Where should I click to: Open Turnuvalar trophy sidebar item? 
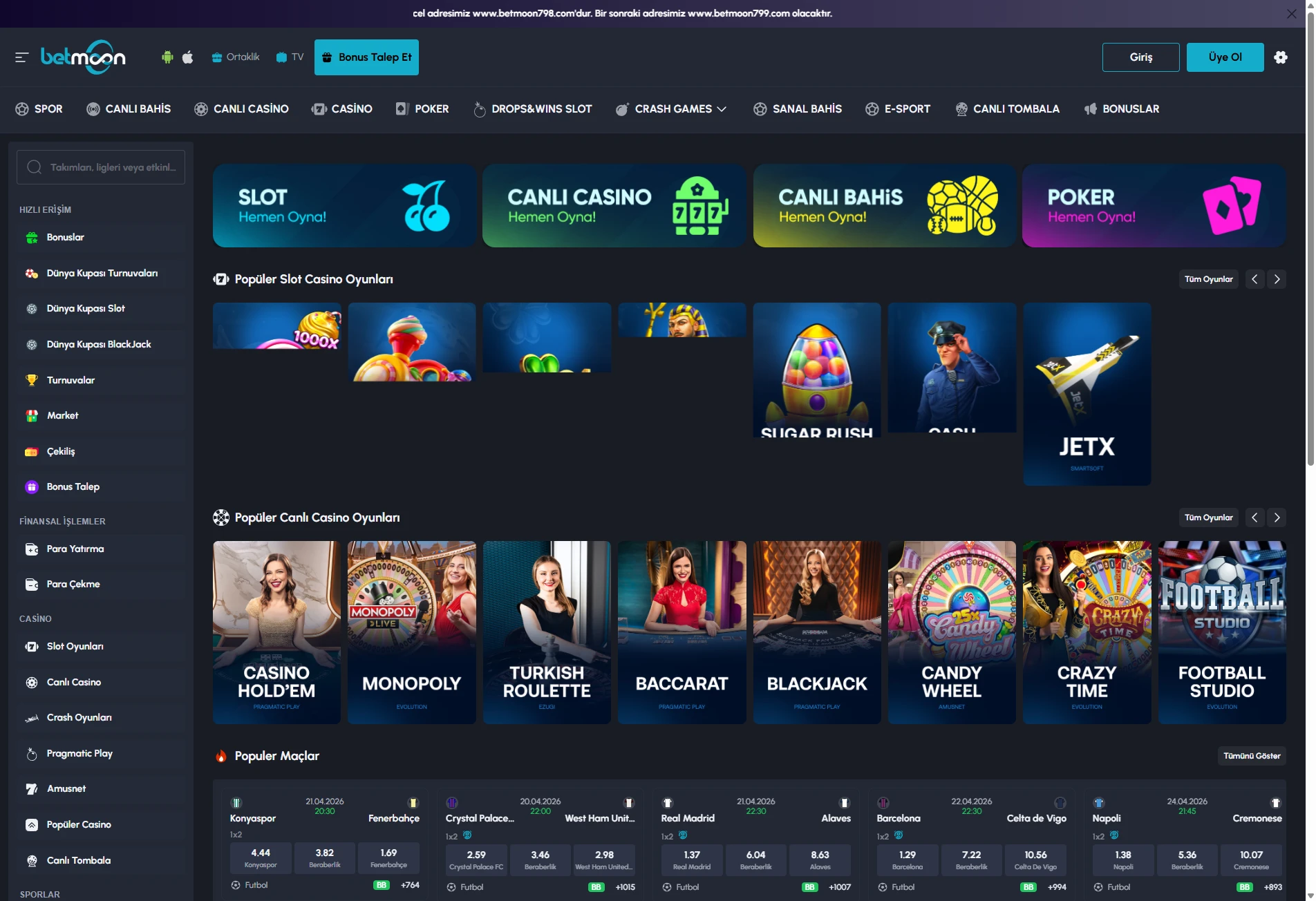point(101,380)
